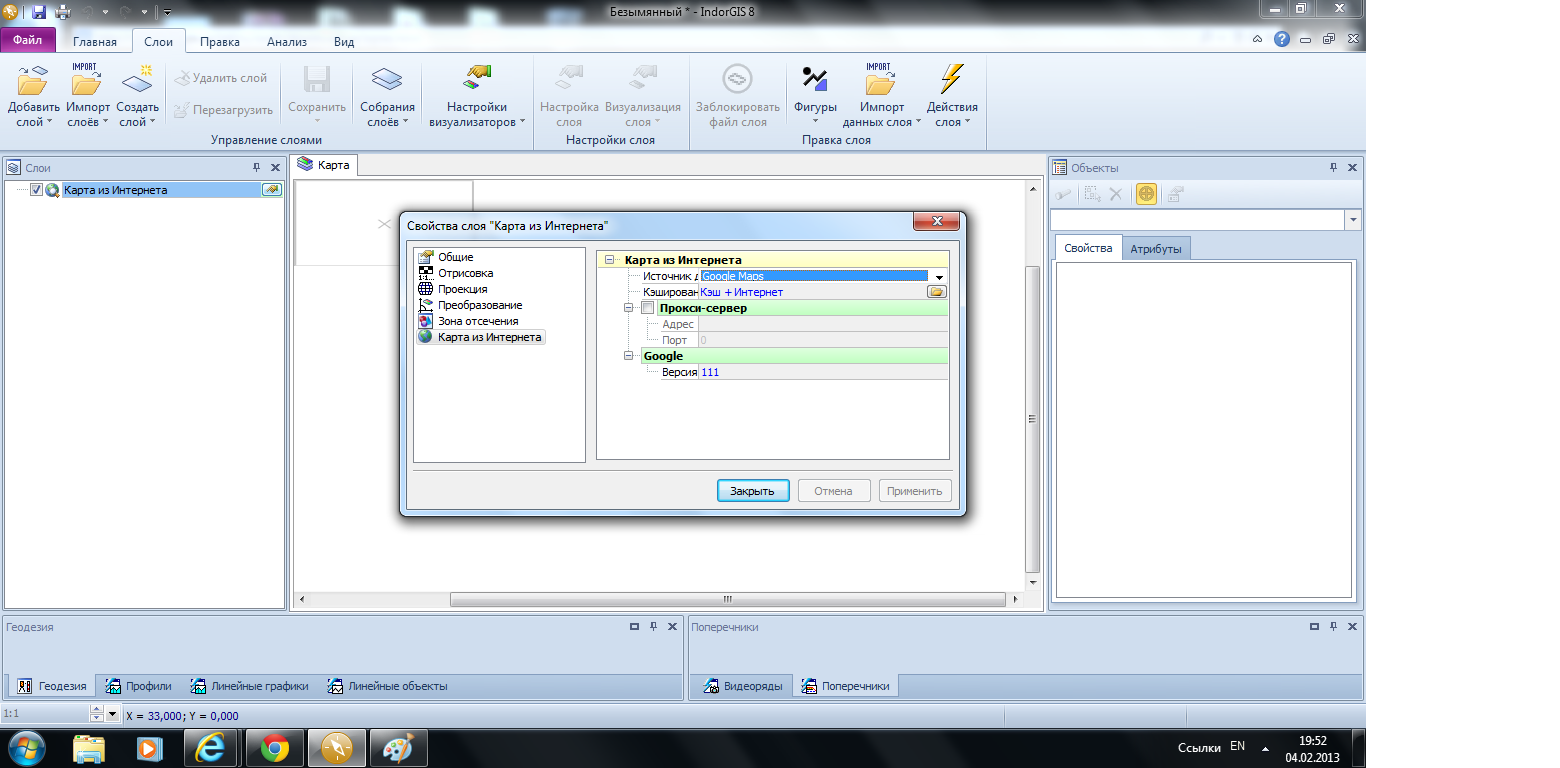Select Зона отсечения in the layer properties list
The height and width of the screenshot is (768, 1560).
[x=478, y=321]
